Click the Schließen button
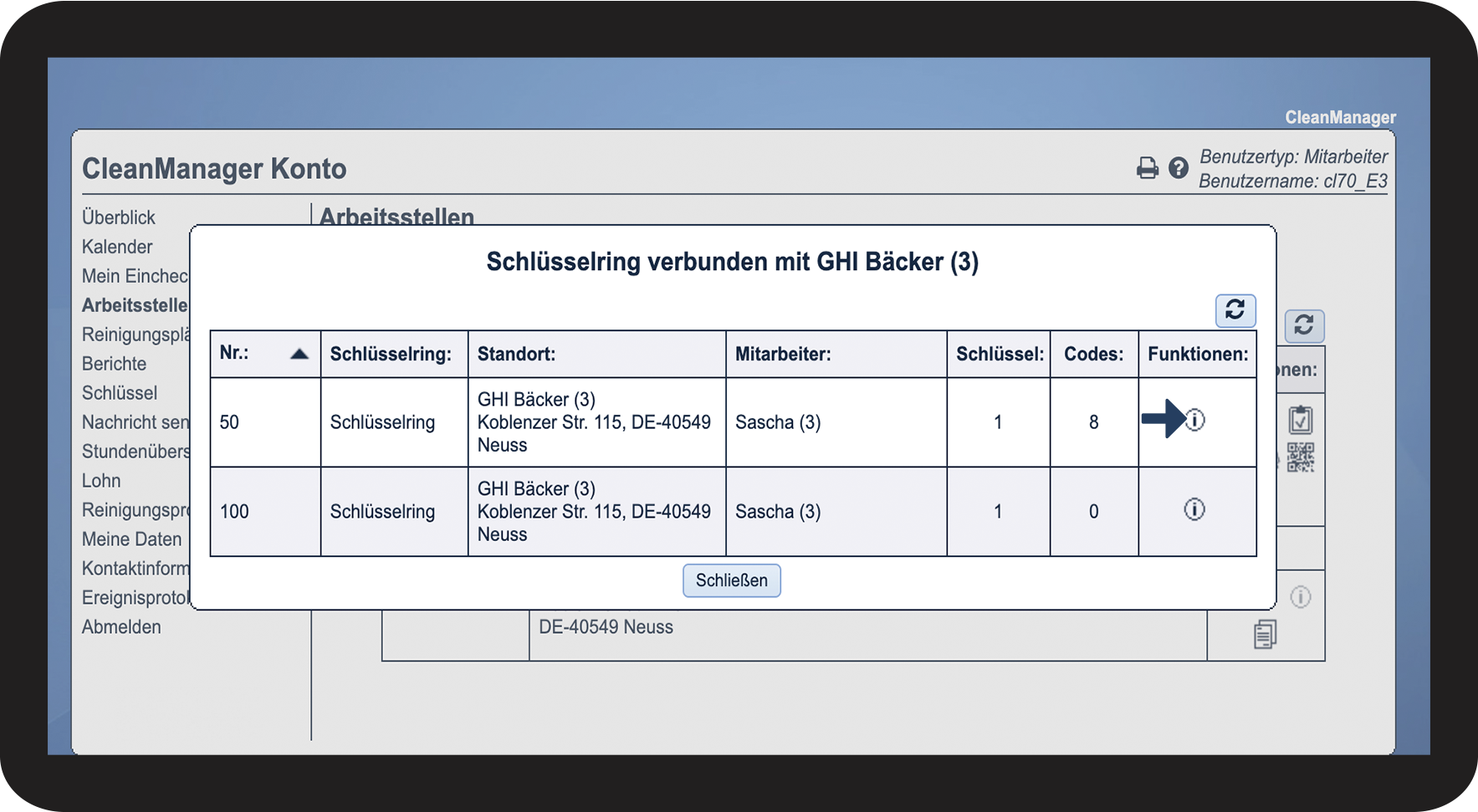 pyautogui.click(x=732, y=580)
